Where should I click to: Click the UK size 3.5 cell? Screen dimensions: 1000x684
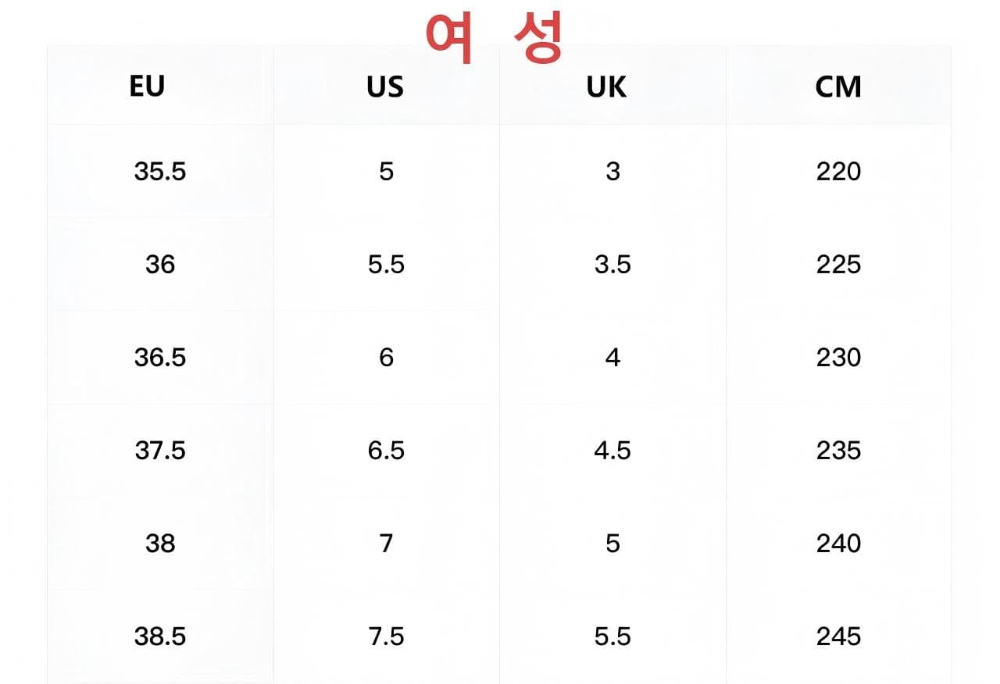coord(613,264)
